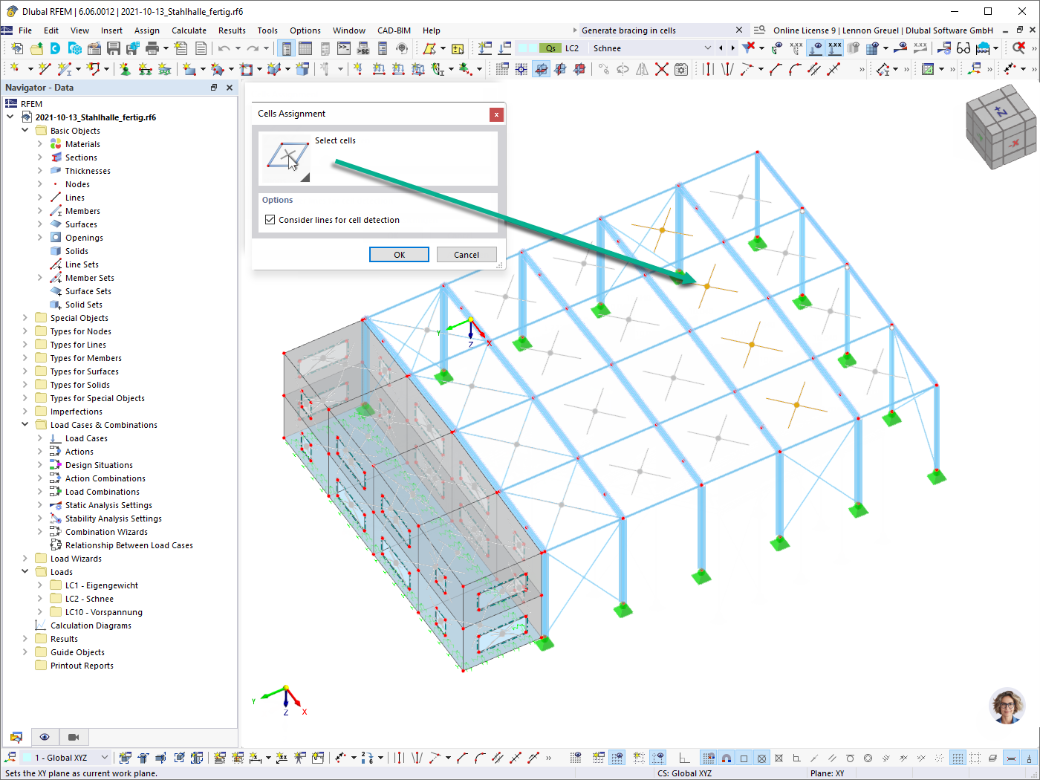Image resolution: width=1040 pixels, height=780 pixels.
Task: Open the load case Schnee dropdown
Action: (x=707, y=48)
